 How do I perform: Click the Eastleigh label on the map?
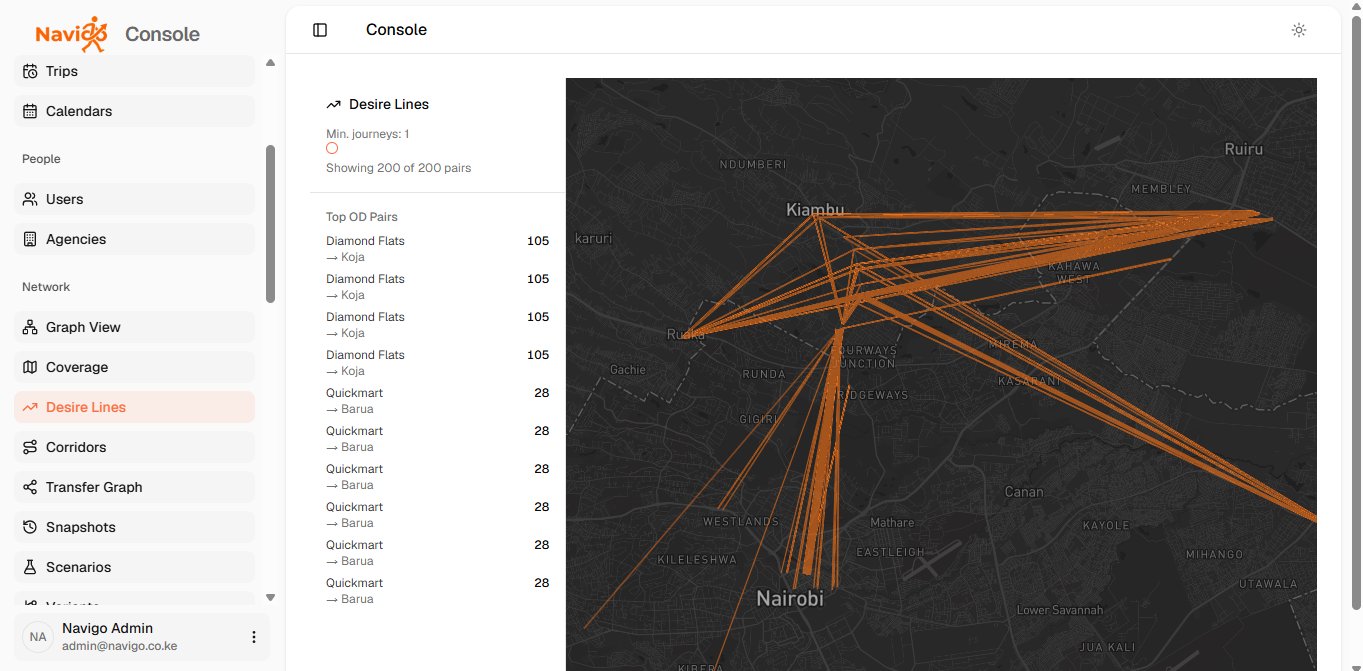click(x=891, y=552)
